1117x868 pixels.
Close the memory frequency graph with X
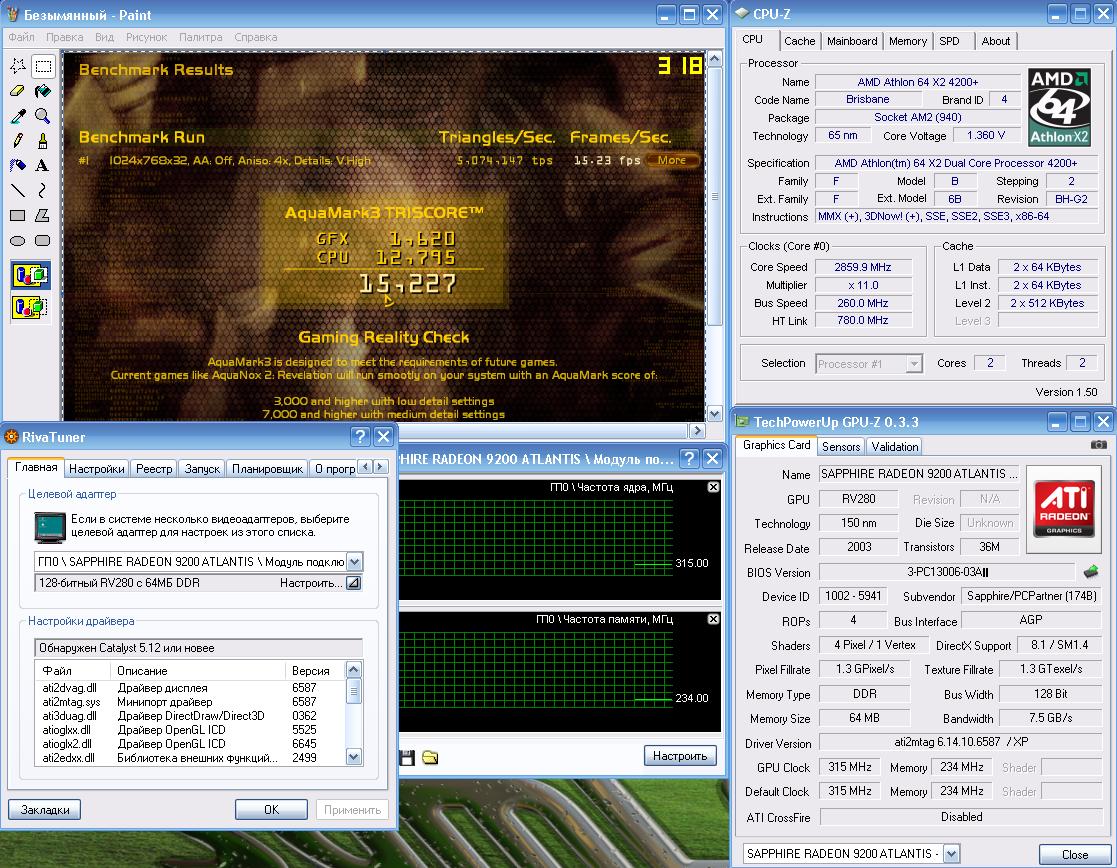click(x=713, y=619)
